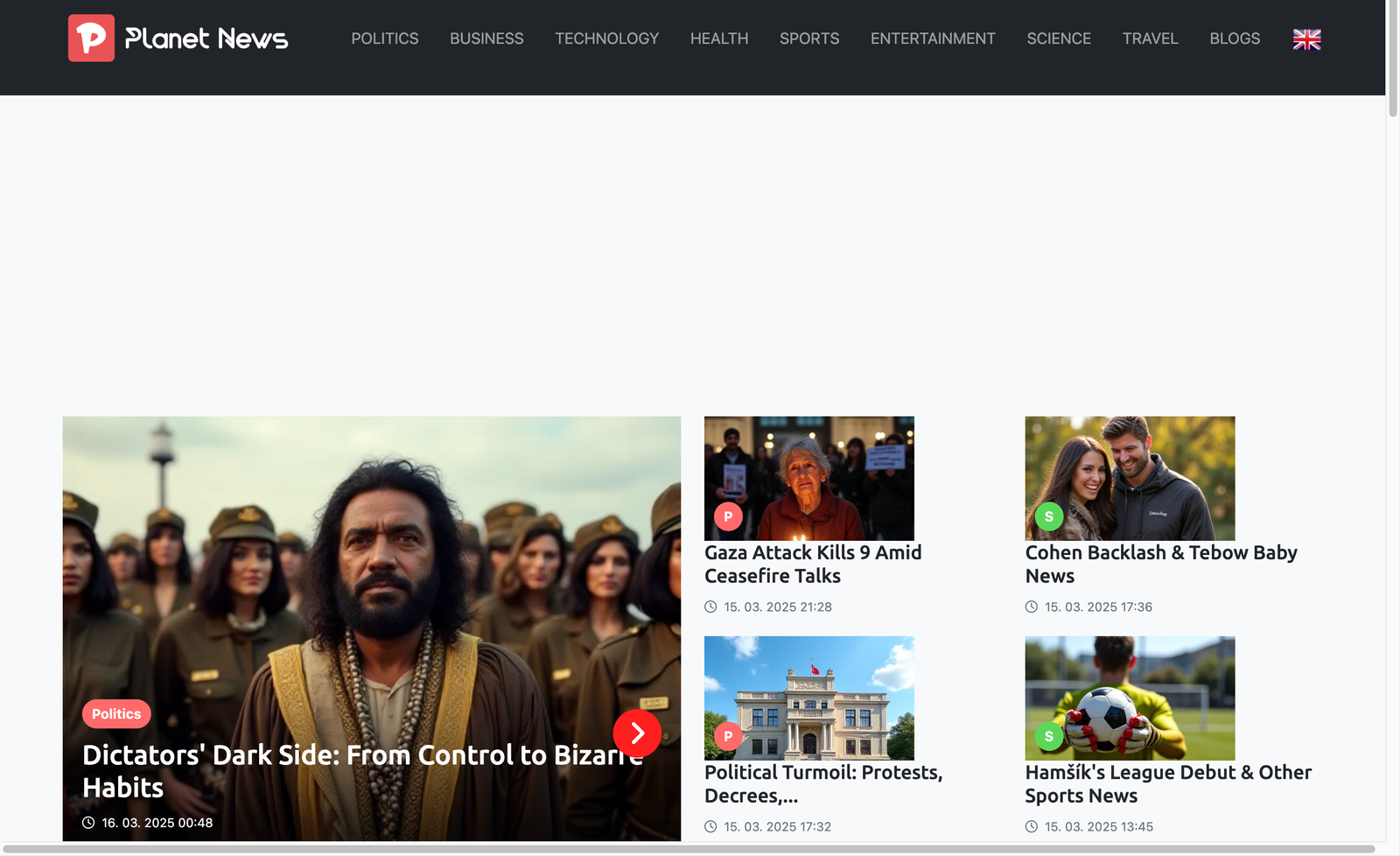
Task: Open 'Hamšík's League Debut' sports article
Action: point(1167,784)
